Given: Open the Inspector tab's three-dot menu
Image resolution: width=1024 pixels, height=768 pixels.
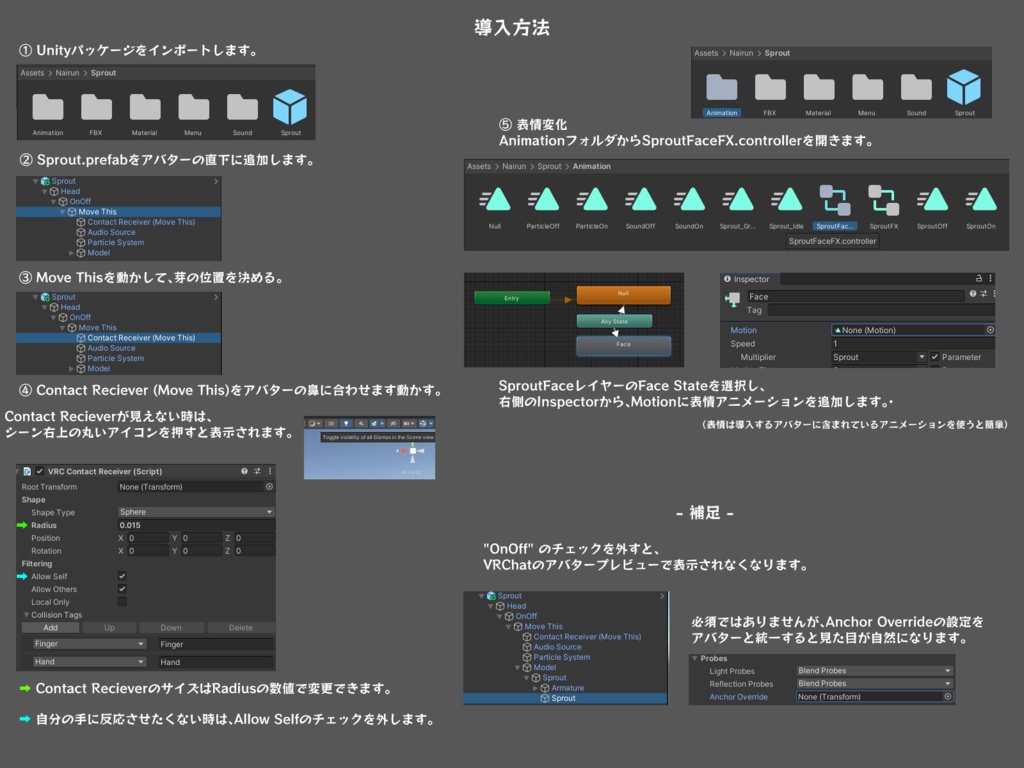Looking at the screenshot, I should (x=990, y=278).
